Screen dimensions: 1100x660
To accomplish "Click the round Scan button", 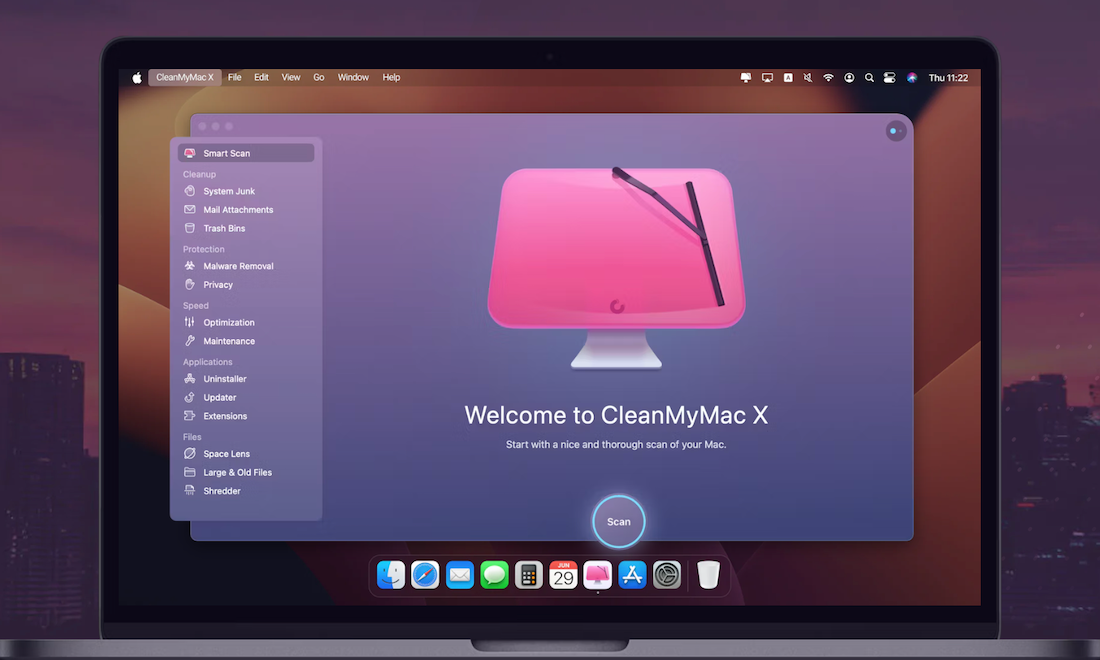I will click(619, 522).
